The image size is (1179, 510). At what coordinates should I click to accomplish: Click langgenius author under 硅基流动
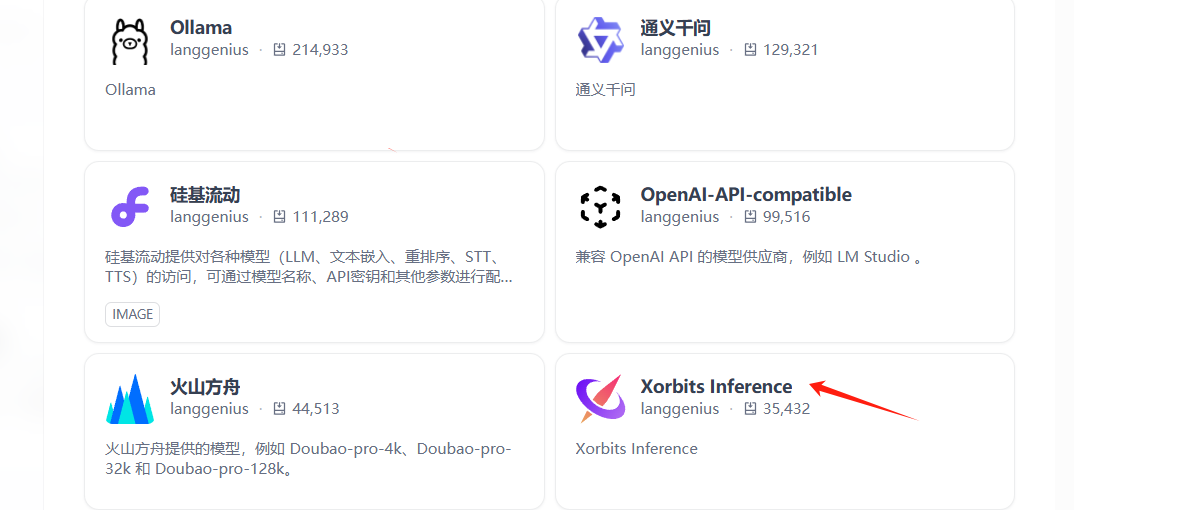tap(209, 217)
